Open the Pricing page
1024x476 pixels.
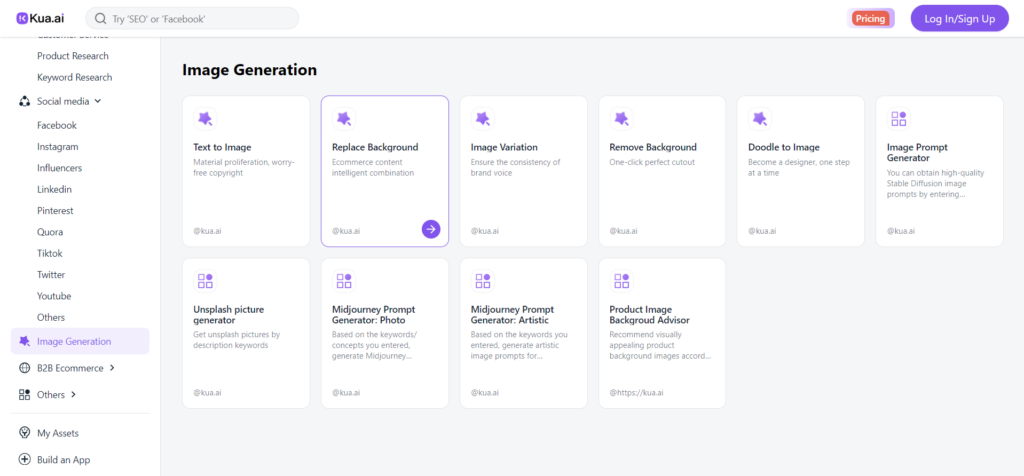[871, 18]
